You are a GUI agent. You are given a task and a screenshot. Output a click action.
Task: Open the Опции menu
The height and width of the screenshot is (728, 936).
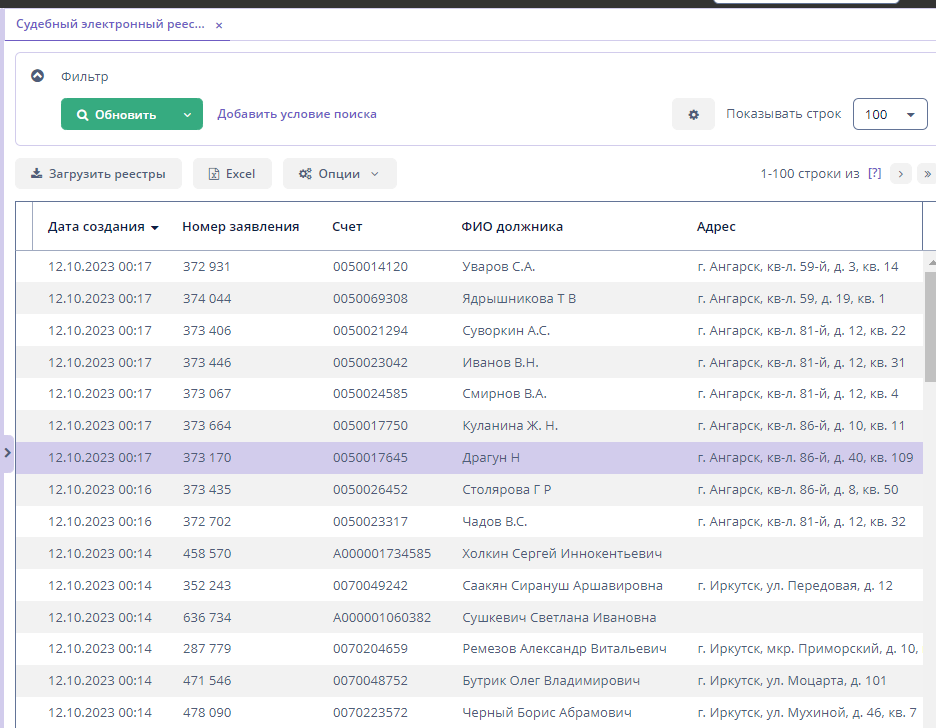point(339,173)
